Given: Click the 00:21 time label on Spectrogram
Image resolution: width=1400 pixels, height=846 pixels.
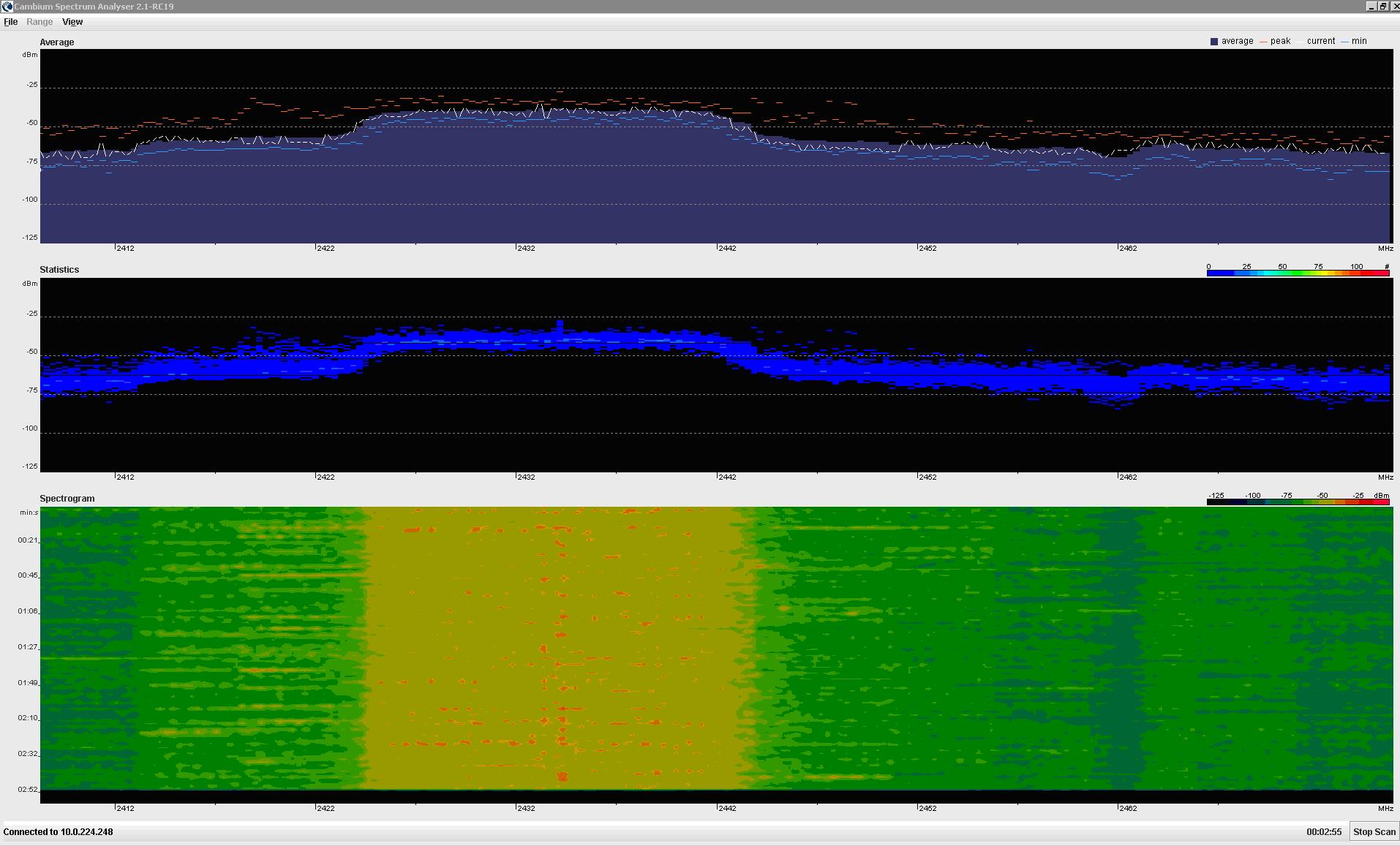Looking at the screenshot, I should [x=28, y=540].
